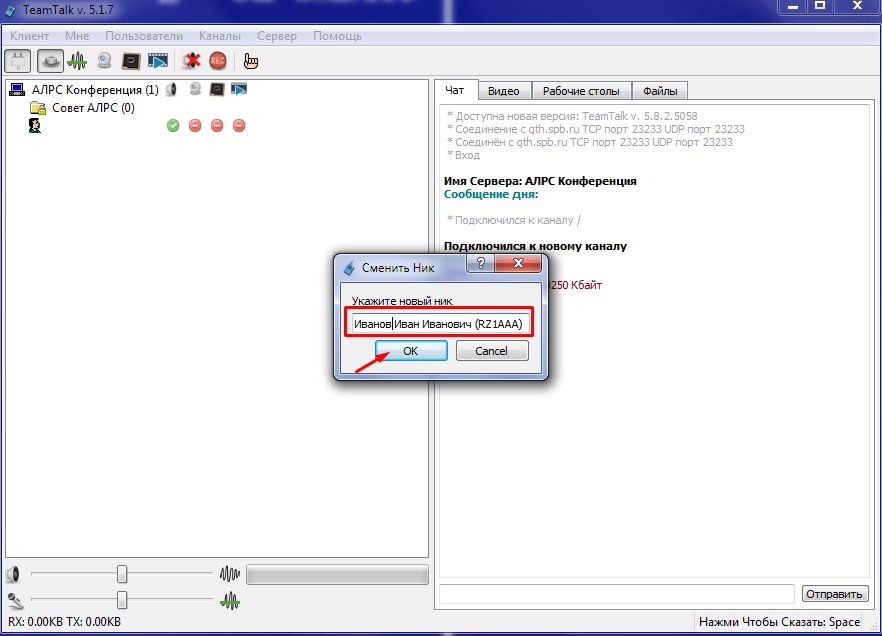The width and height of the screenshot is (882, 636).
Task: Click the new nickname text field
Action: (x=438, y=323)
